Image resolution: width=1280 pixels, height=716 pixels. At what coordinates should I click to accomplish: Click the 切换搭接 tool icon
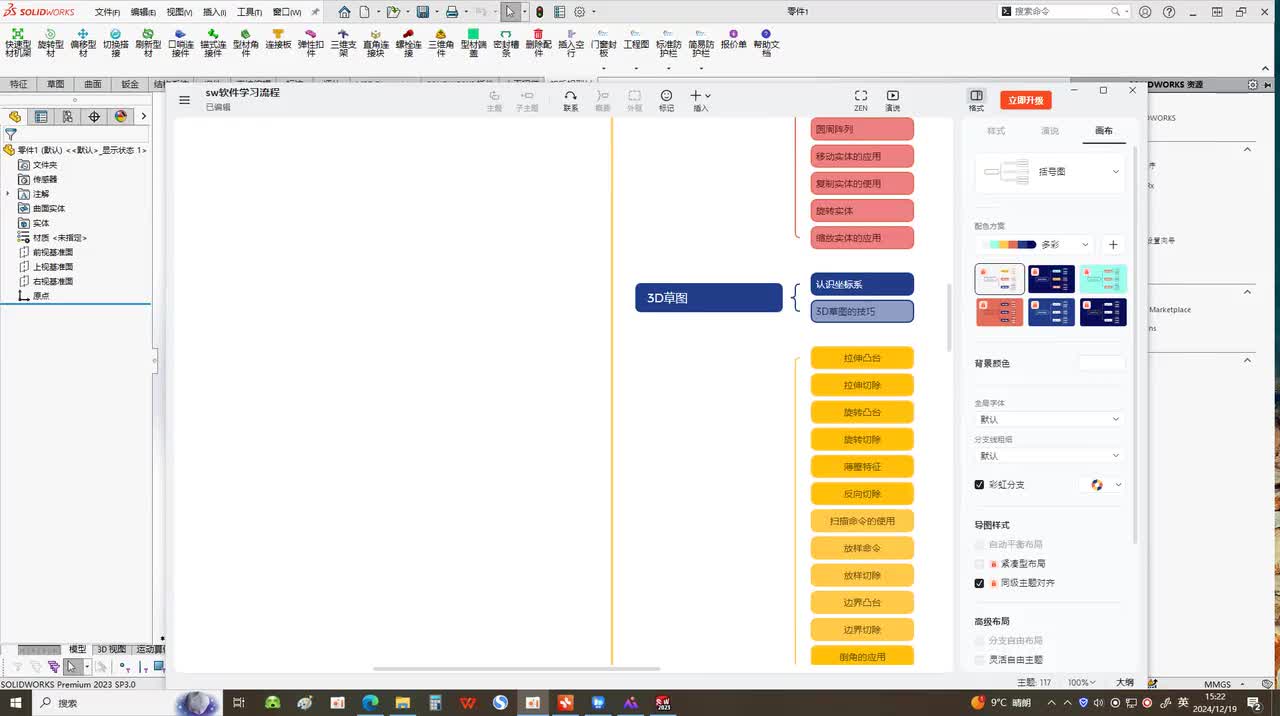[116, 43]
